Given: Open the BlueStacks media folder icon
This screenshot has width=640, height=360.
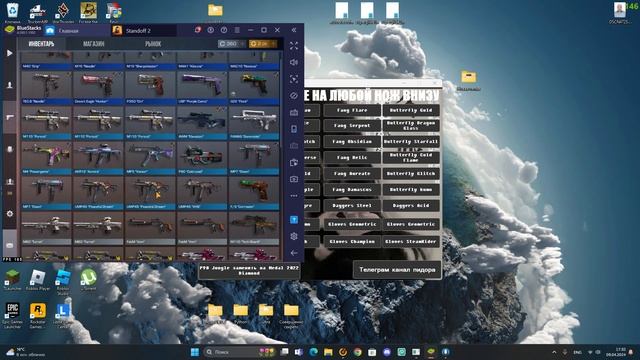Looking at the screenshot, I should pyautogui.click(x=294, y=162).
